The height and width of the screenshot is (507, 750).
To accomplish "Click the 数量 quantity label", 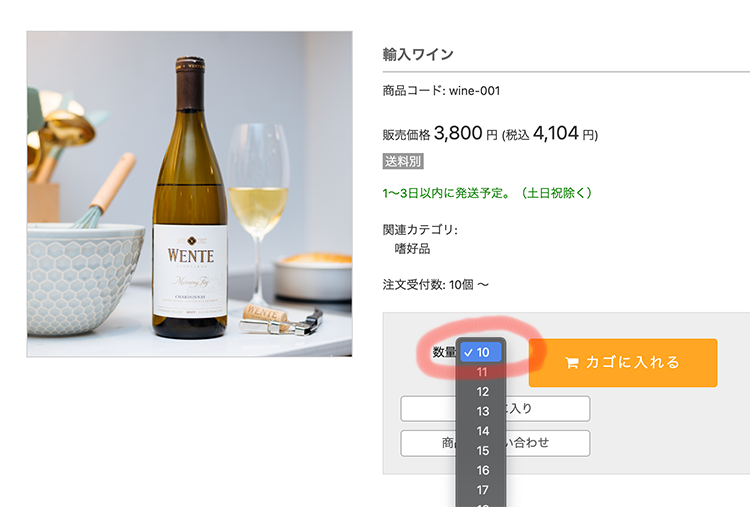I will (x=443, y=352).
